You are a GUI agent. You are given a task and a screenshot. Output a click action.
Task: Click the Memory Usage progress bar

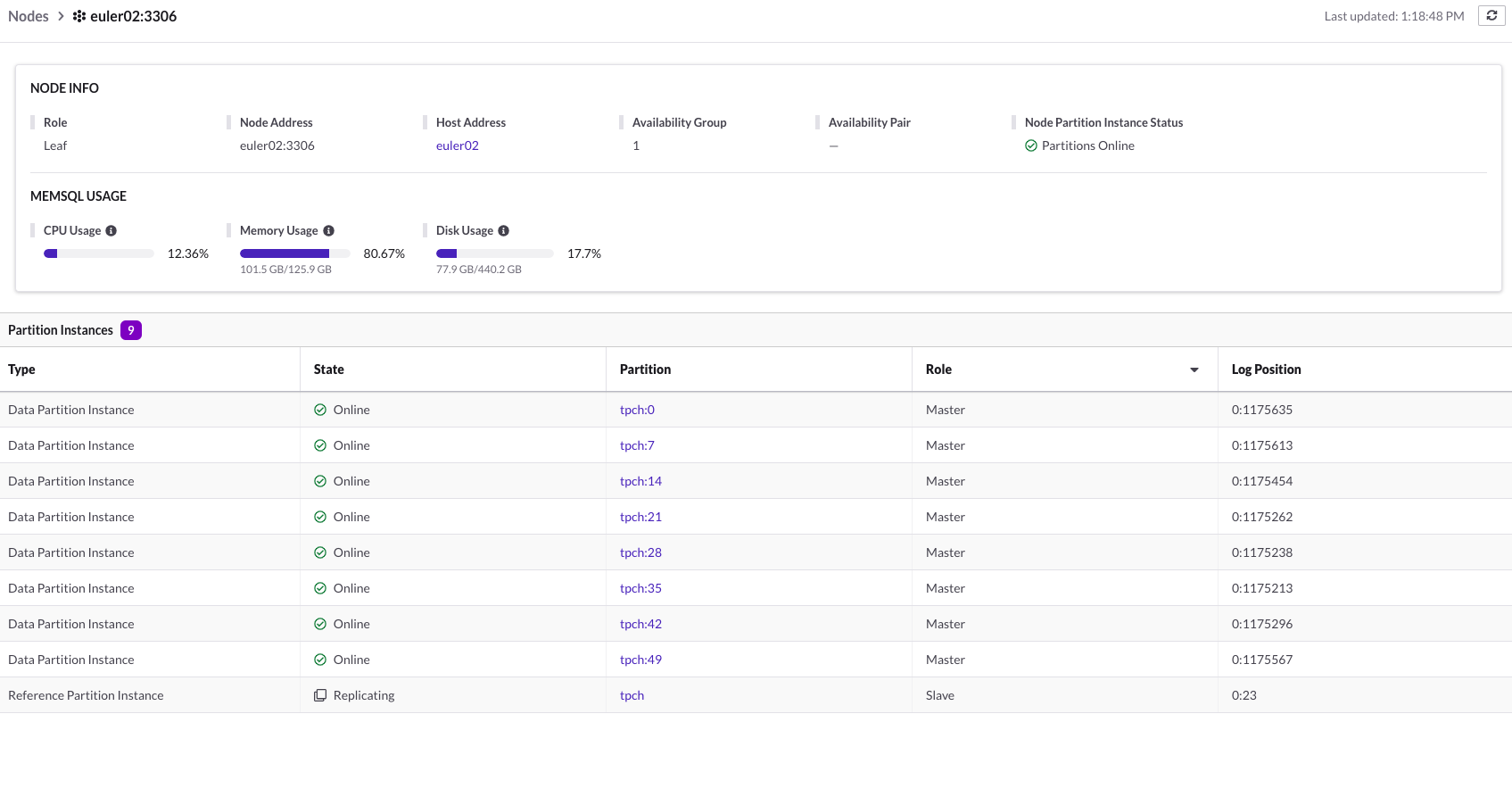(x=294, y=253)
